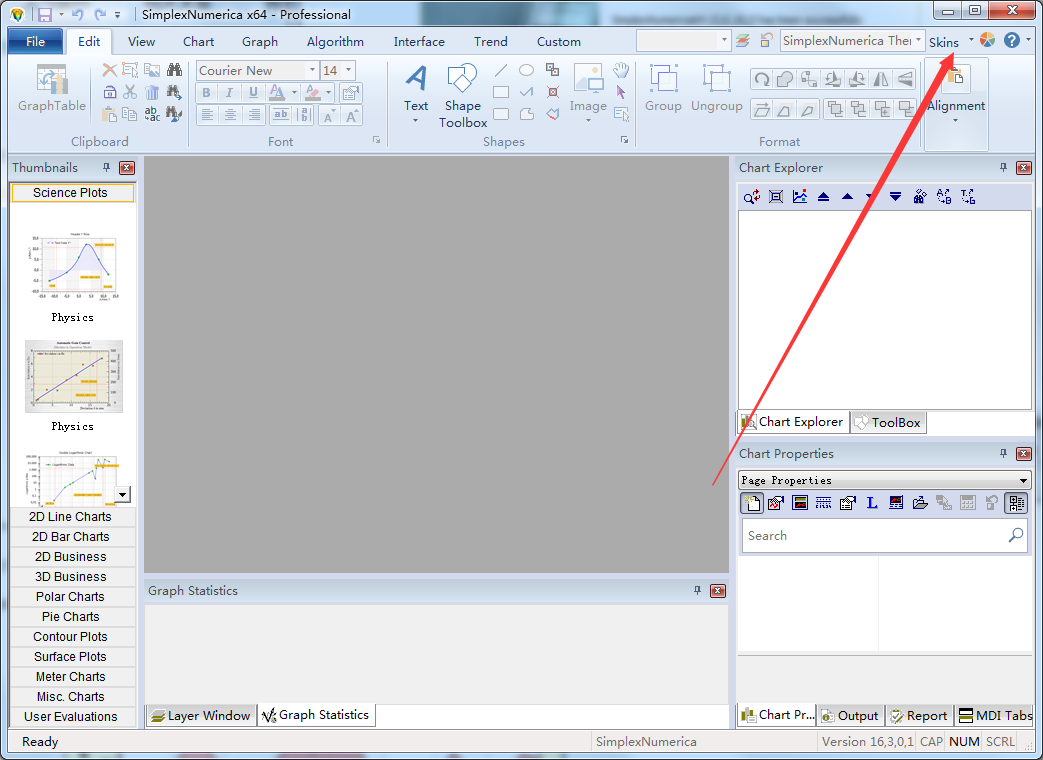Select the ellipse shape tool
Image resolution: width=1043 pixels, height=760 pixels.
[526, 70]
